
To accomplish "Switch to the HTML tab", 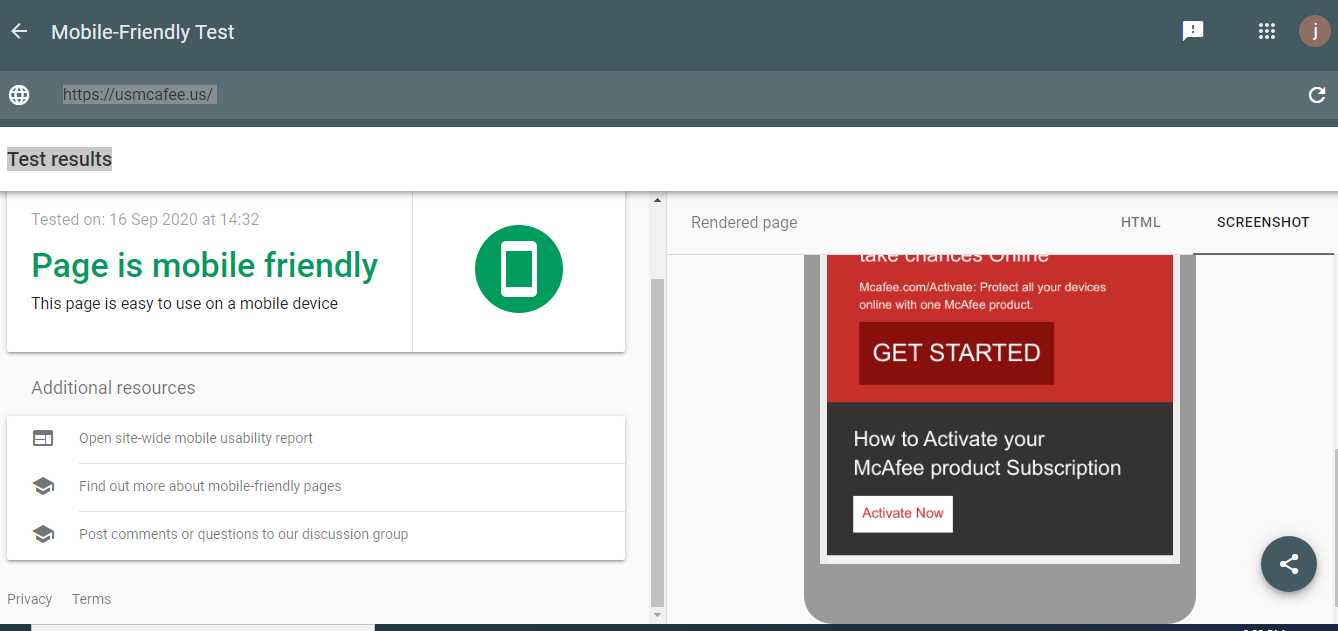I will point(1140,222).
